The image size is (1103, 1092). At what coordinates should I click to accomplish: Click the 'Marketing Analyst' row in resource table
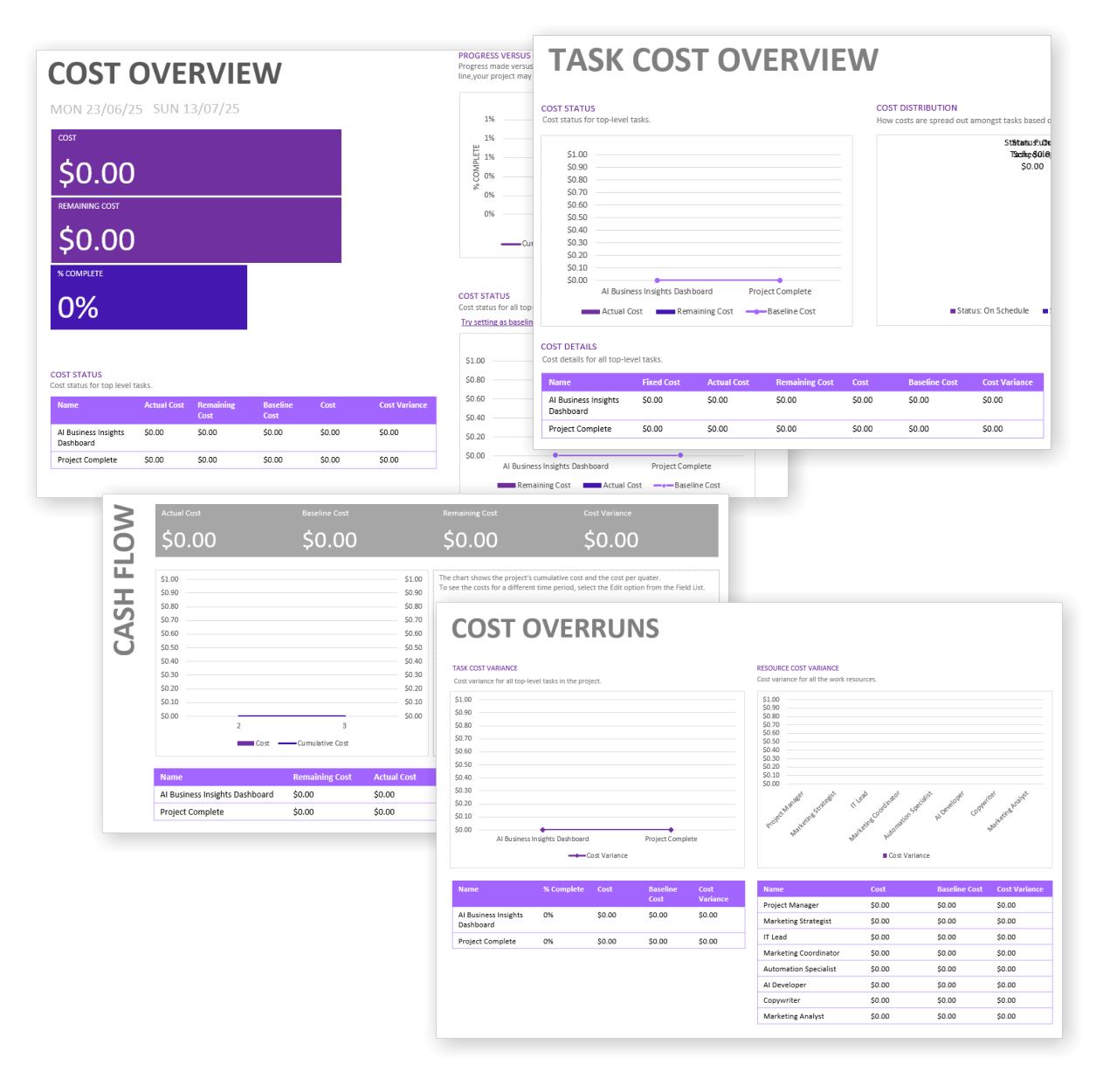(x=905, y=1016)
